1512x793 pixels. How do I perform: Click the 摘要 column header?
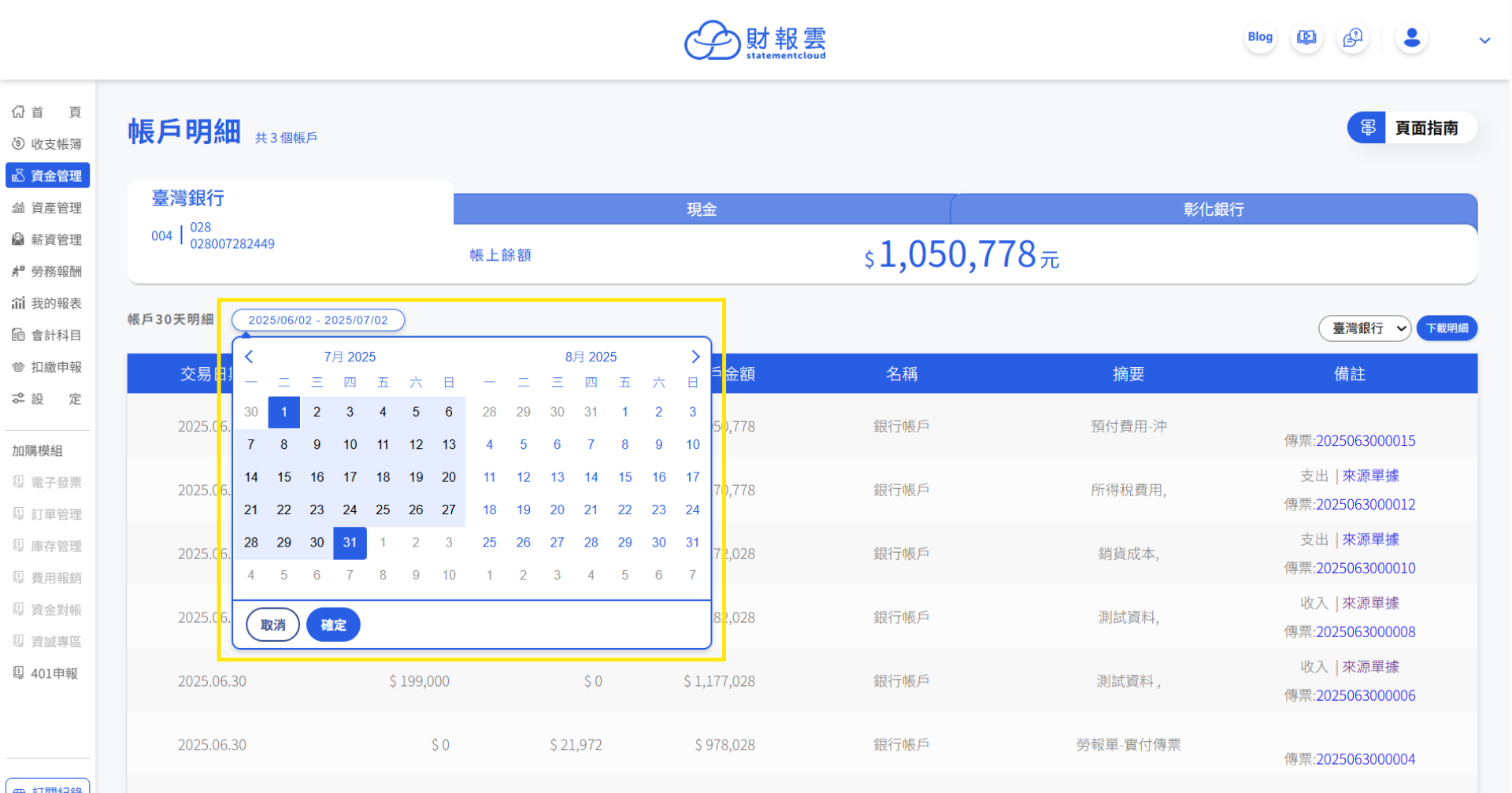1128,374
